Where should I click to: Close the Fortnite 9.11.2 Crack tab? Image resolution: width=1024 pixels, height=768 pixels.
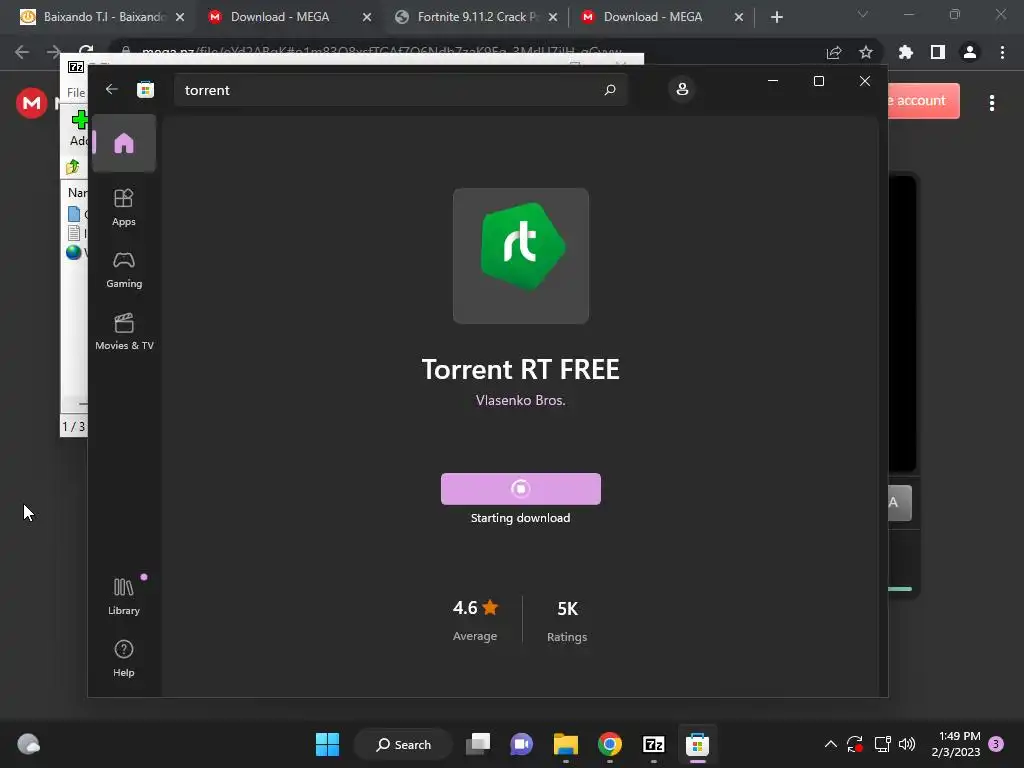(x=553, y=17)
